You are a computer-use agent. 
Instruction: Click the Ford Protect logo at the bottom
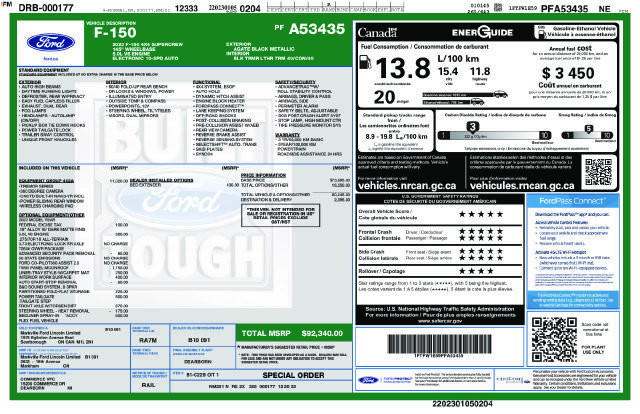384,380
